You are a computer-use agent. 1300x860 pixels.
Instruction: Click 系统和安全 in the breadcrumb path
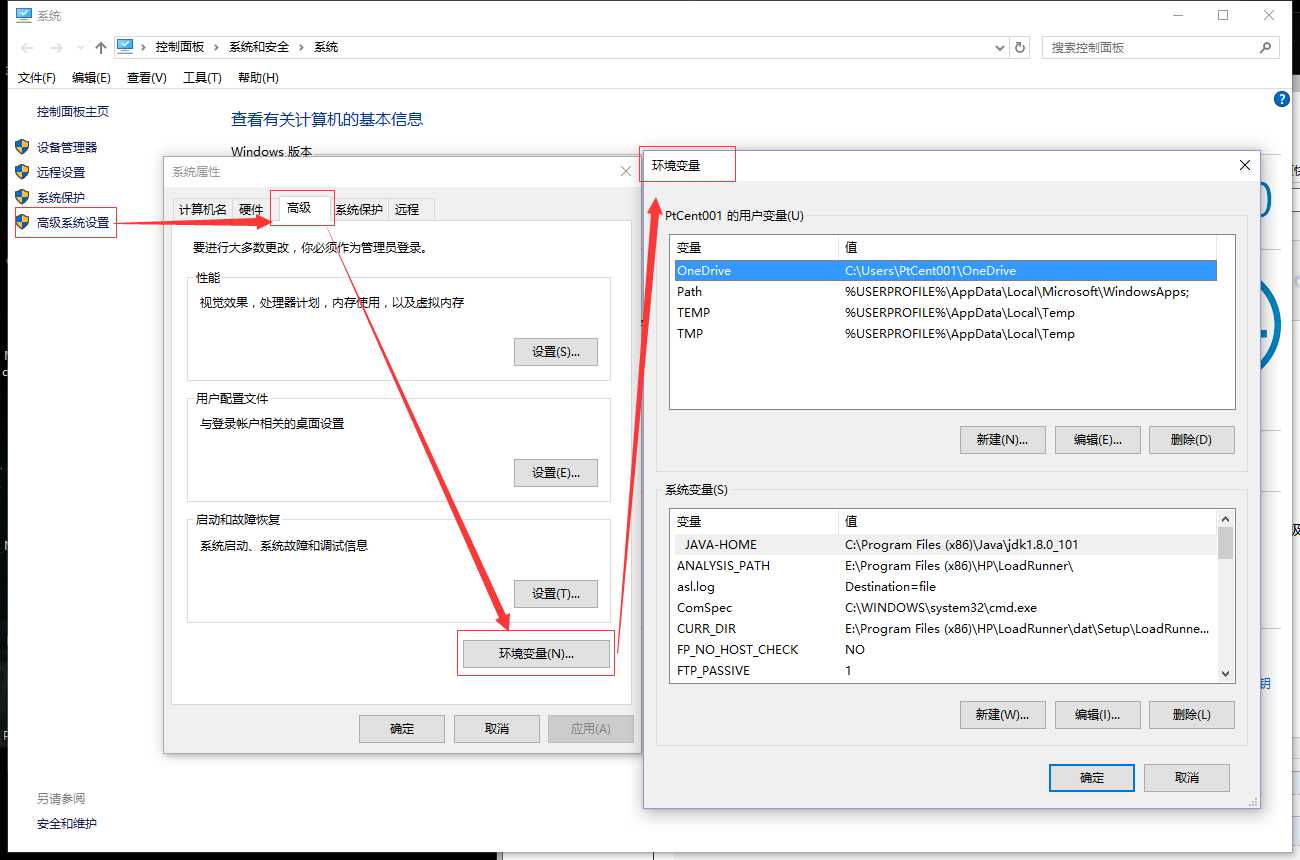pyautogui.click(x=259, y=47)
